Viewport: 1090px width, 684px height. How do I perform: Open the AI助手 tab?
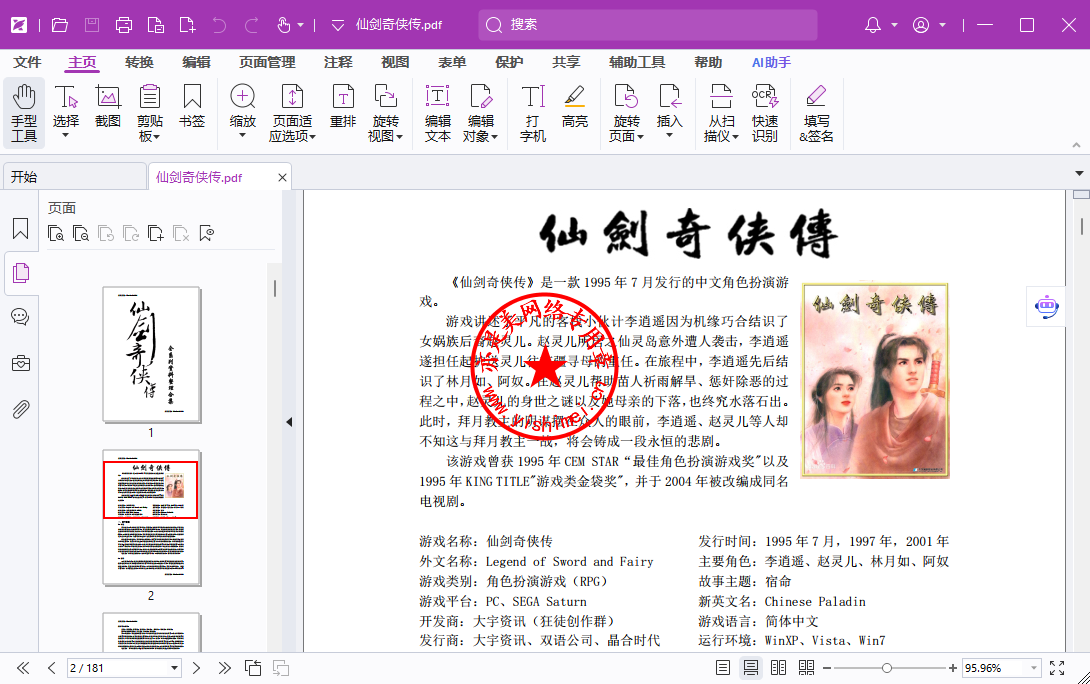coord(771,62)
